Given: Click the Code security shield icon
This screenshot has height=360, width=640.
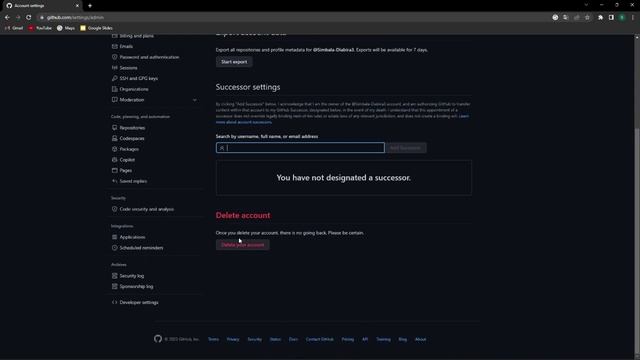Looking at the screenshot, I should click(115, 209).
